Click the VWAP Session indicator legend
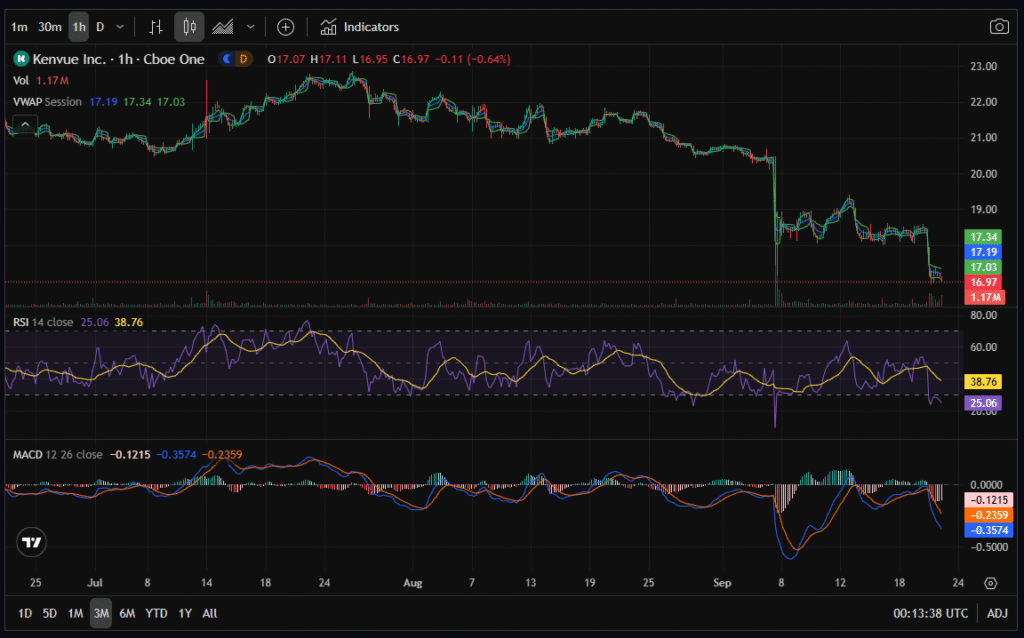This screenshot has height=638, width=1024. pos(47,102)
